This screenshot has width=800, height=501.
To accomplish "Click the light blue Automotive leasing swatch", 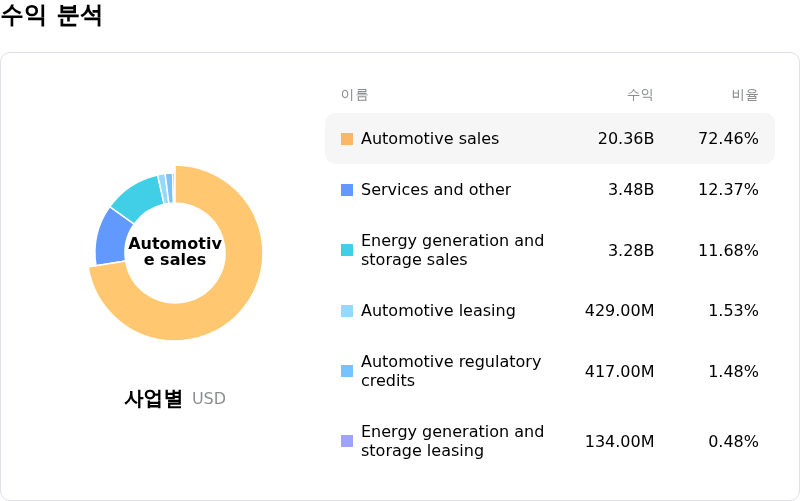I will 347,311.
